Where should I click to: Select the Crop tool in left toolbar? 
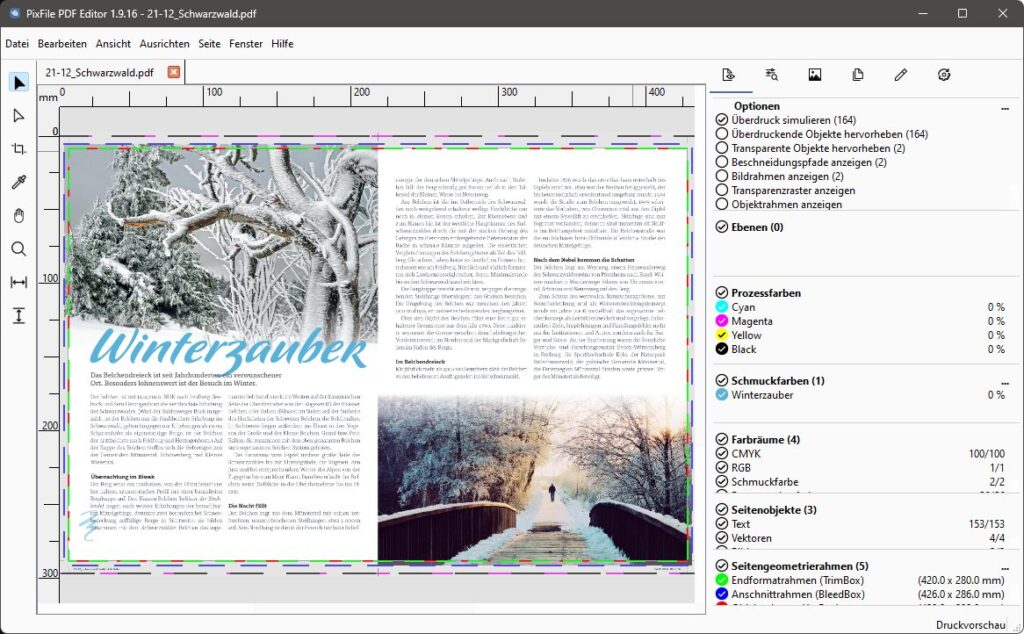tap(18, 149)
